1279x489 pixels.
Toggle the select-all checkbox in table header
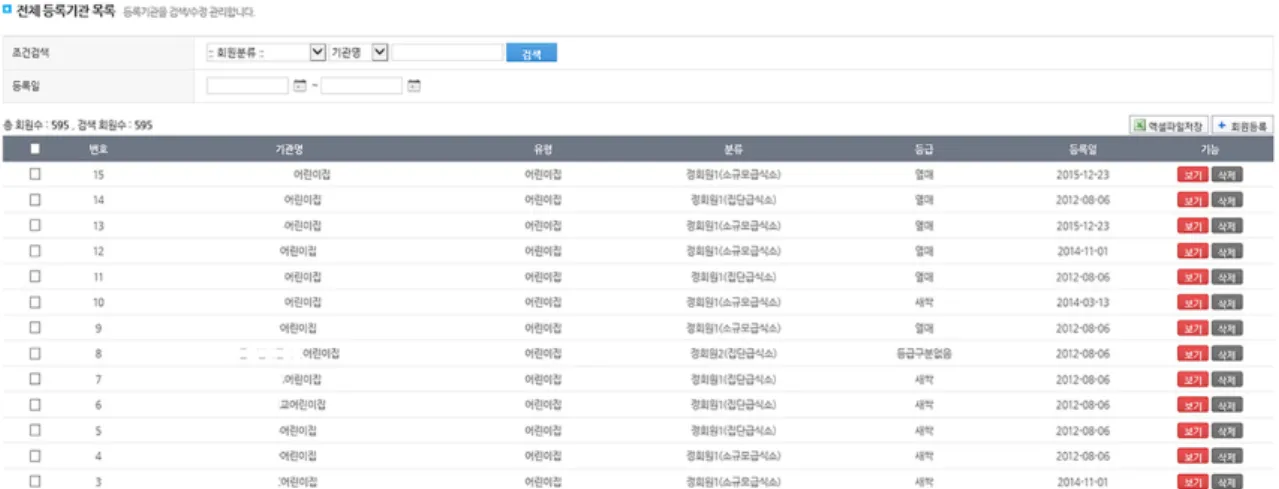click(x=35, y=149)
